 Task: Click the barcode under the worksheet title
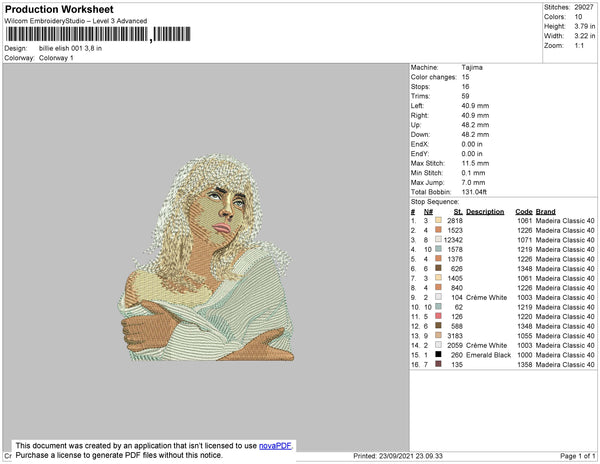[x=98, y=34]
